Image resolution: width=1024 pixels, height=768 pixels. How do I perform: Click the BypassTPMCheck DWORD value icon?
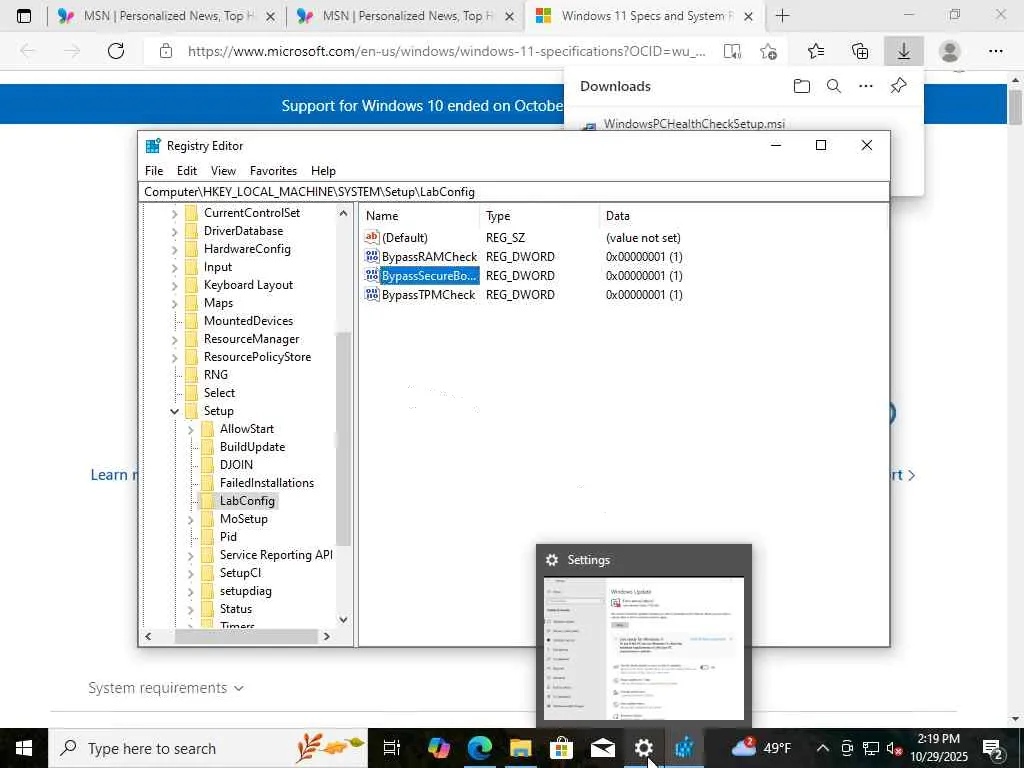click(x=372, y=295)
